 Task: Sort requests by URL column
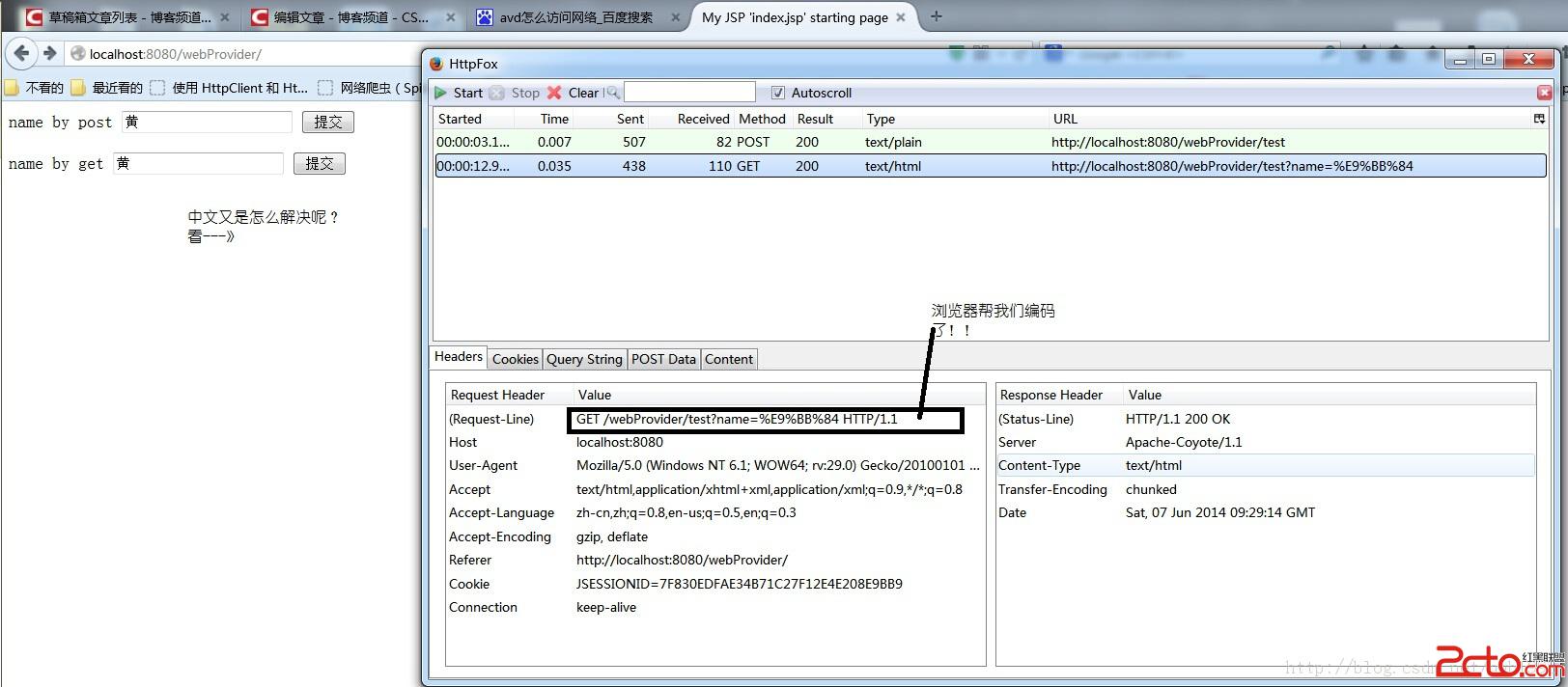pyautogui.click(x=1289, y=119)
